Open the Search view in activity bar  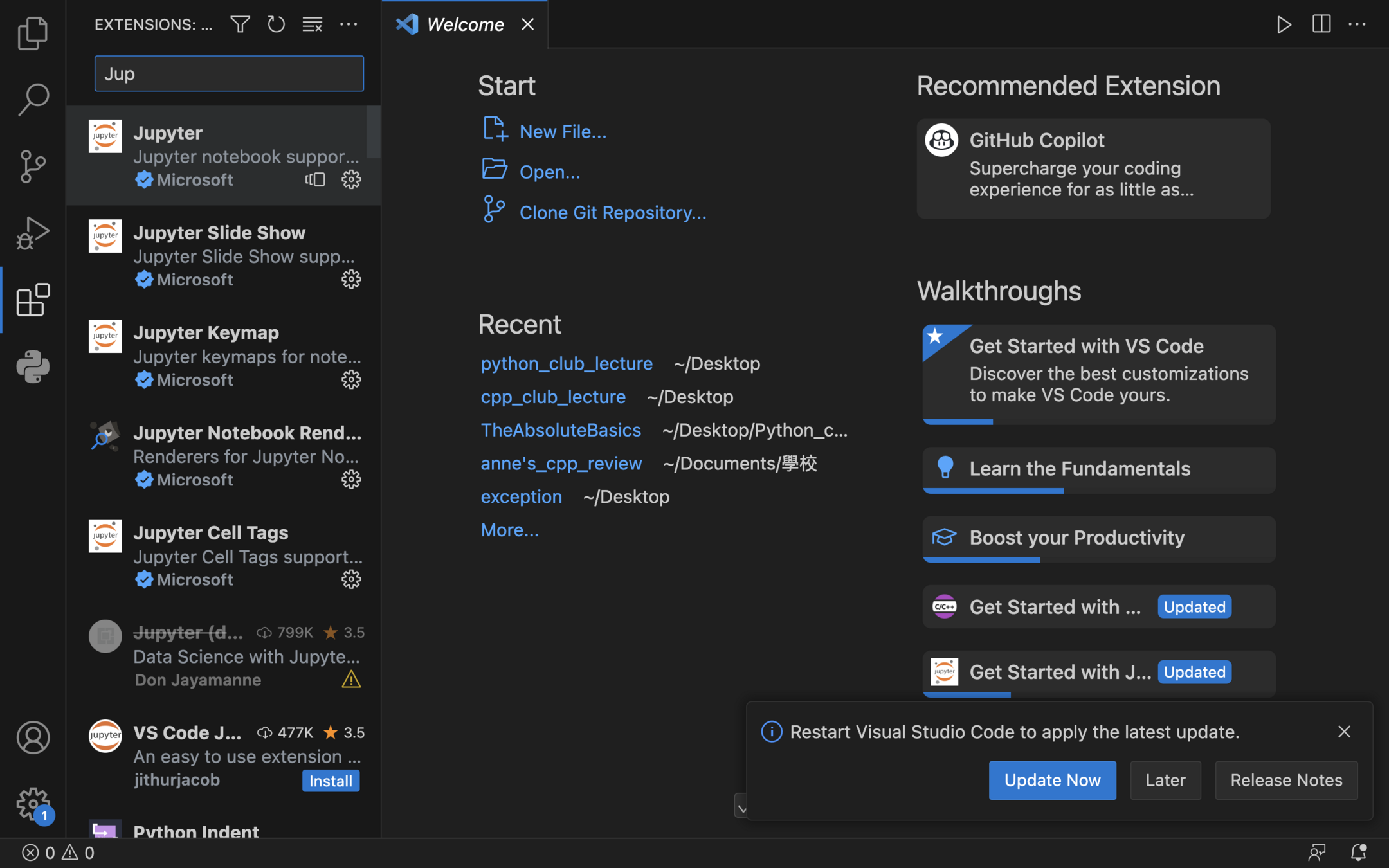point(33,100)
